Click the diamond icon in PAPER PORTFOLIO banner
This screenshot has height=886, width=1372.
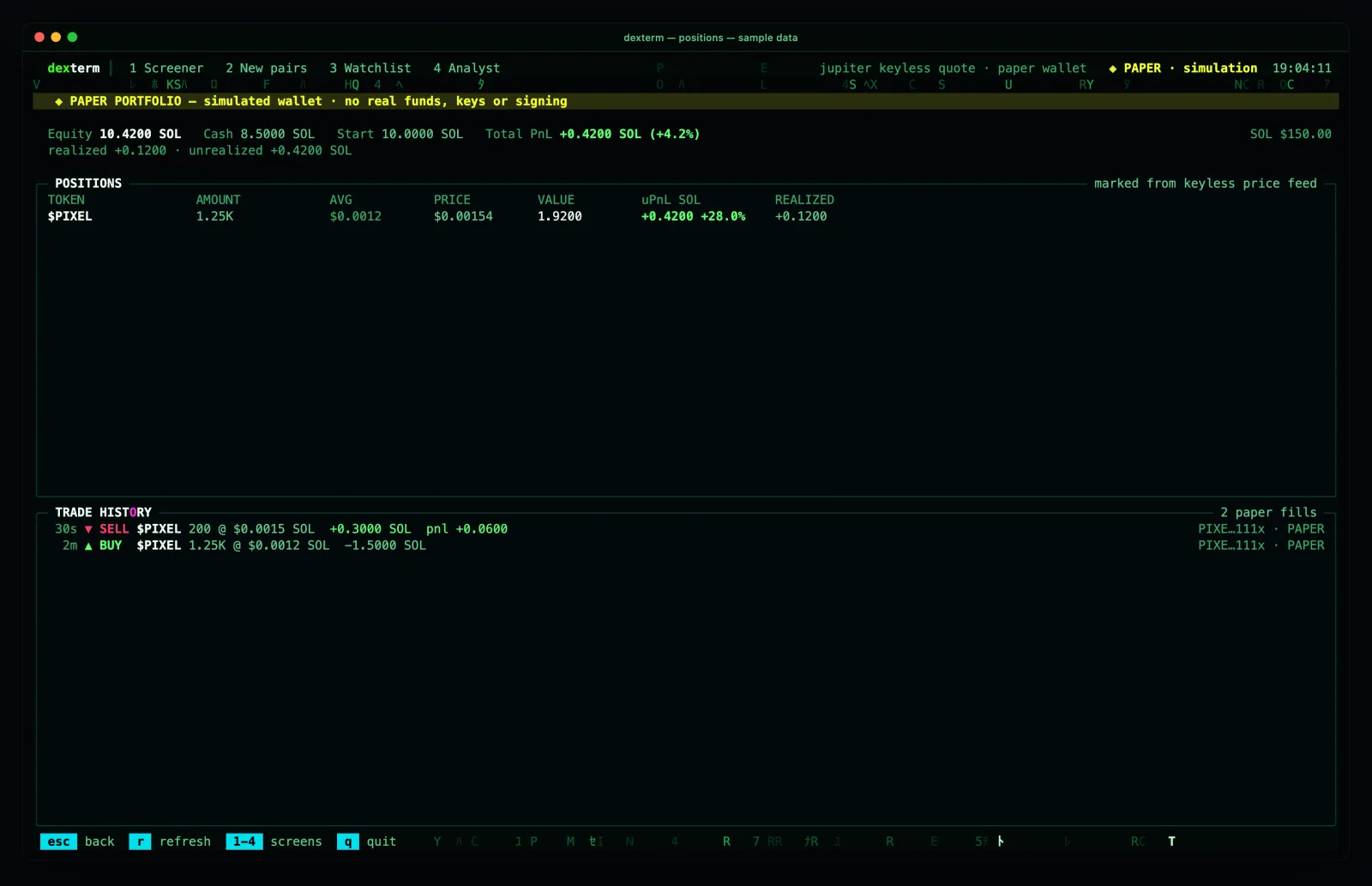click(x=58, y=101)
